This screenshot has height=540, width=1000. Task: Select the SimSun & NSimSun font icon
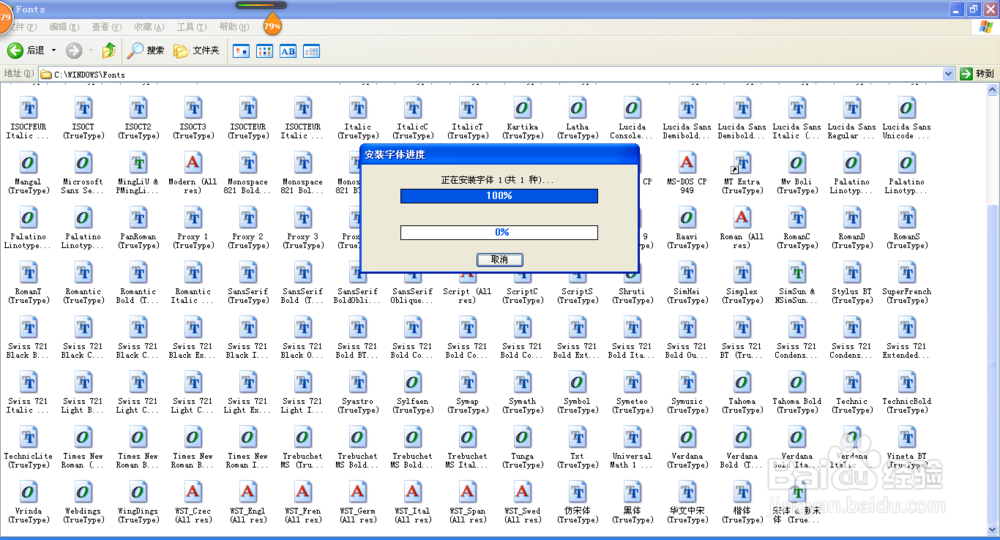click(x=796, y=273)
